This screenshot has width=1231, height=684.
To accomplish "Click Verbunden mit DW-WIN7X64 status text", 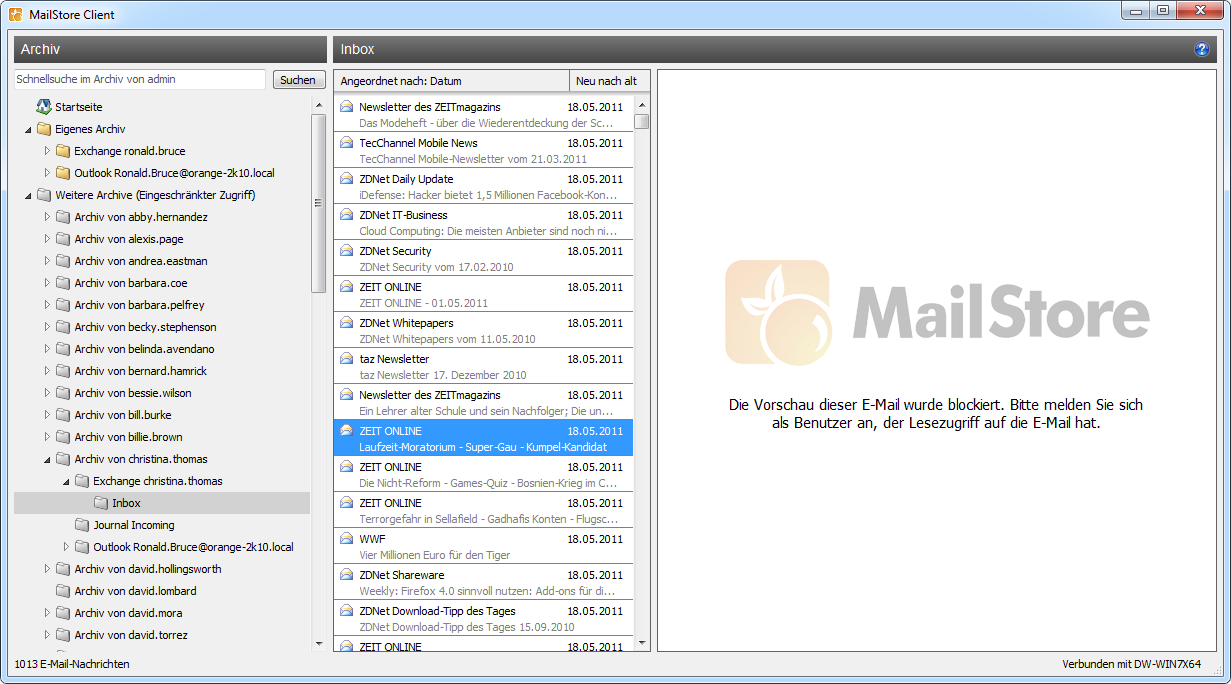I will [x=1131, y=664].
